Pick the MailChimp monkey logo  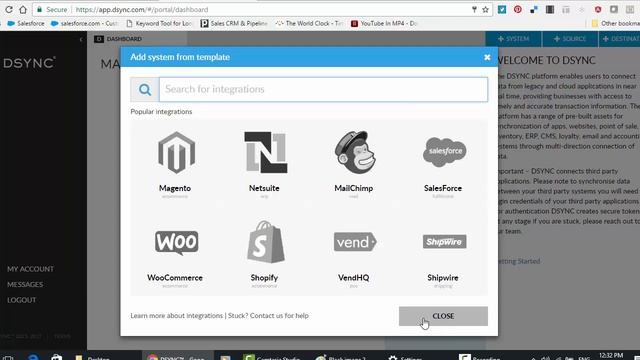(355, 152)
